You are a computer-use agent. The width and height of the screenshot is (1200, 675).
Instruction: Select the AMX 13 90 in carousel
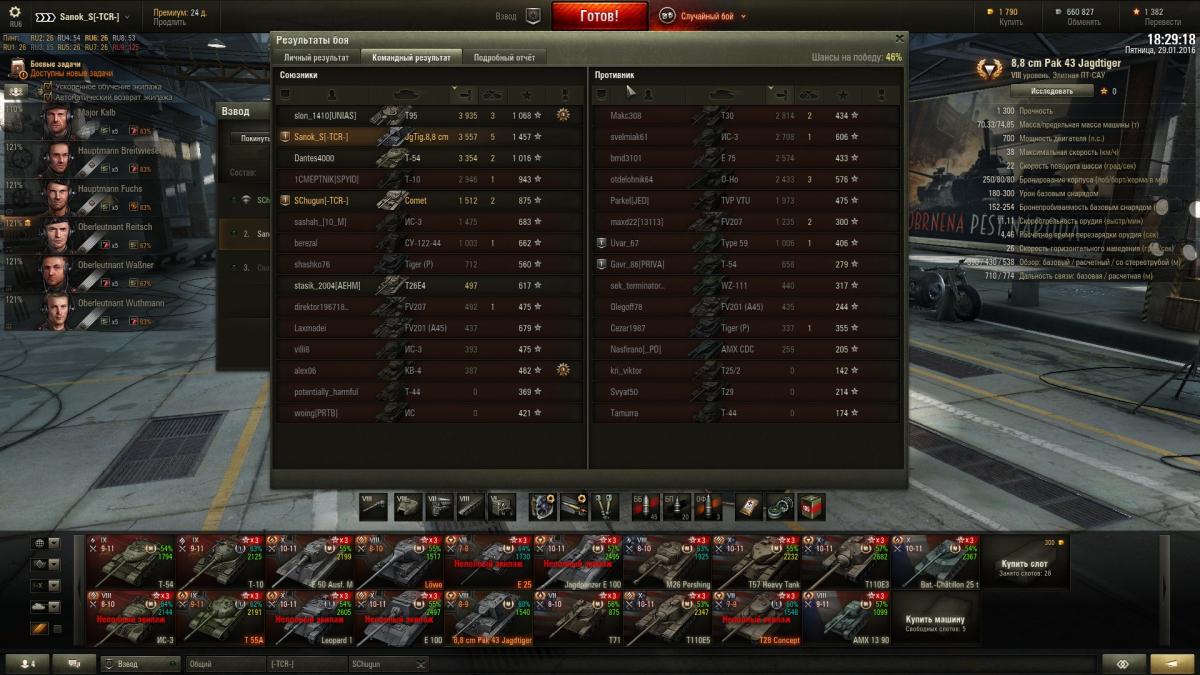(x=845, y=617)
